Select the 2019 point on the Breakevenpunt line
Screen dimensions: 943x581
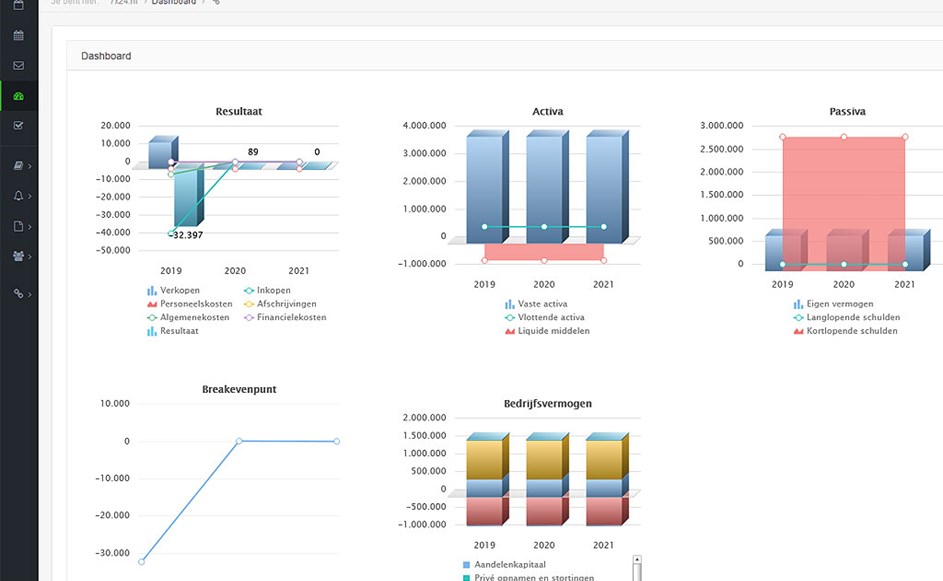click(x=141, y=562)
